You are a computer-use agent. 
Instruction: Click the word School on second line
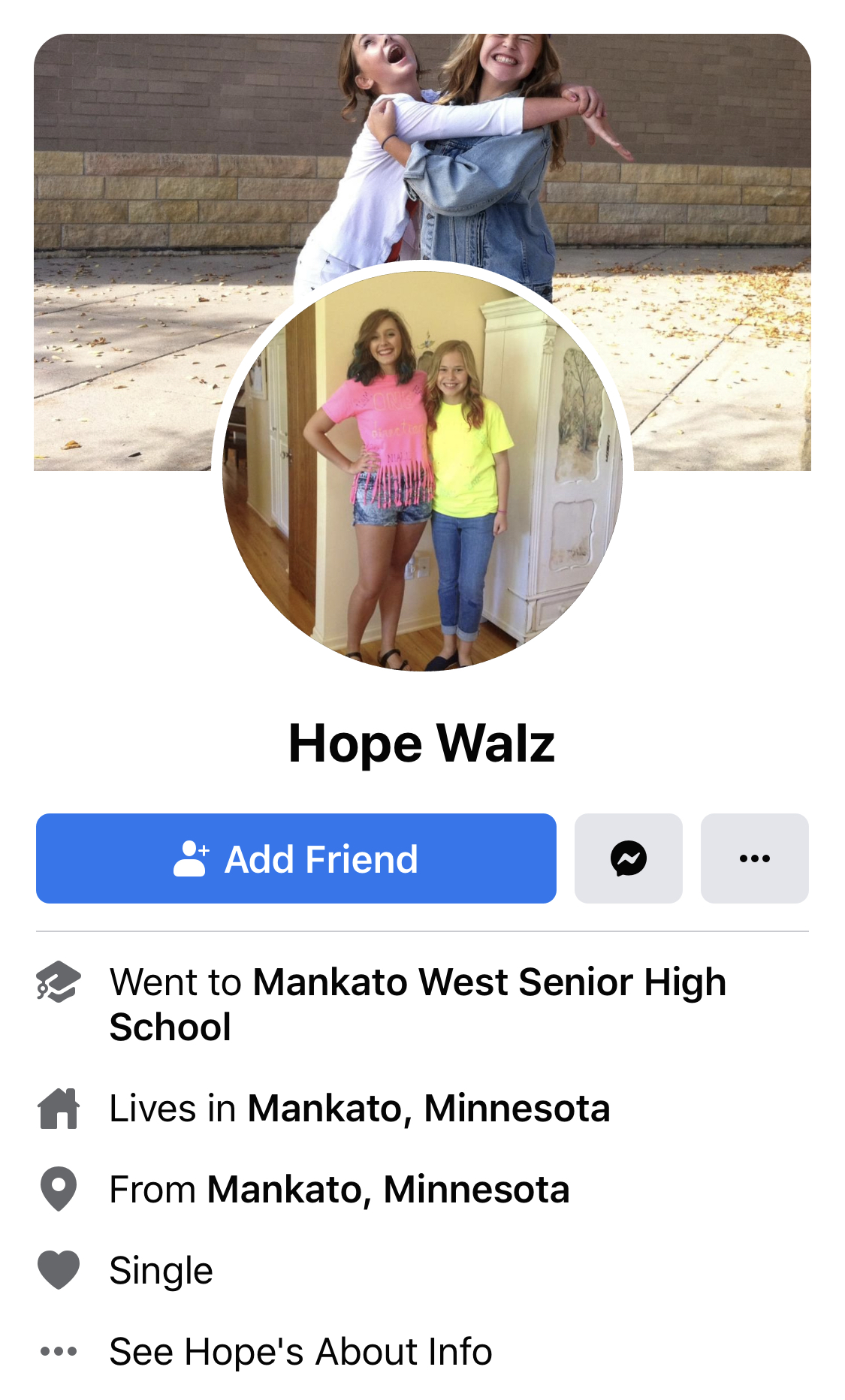171,1027
